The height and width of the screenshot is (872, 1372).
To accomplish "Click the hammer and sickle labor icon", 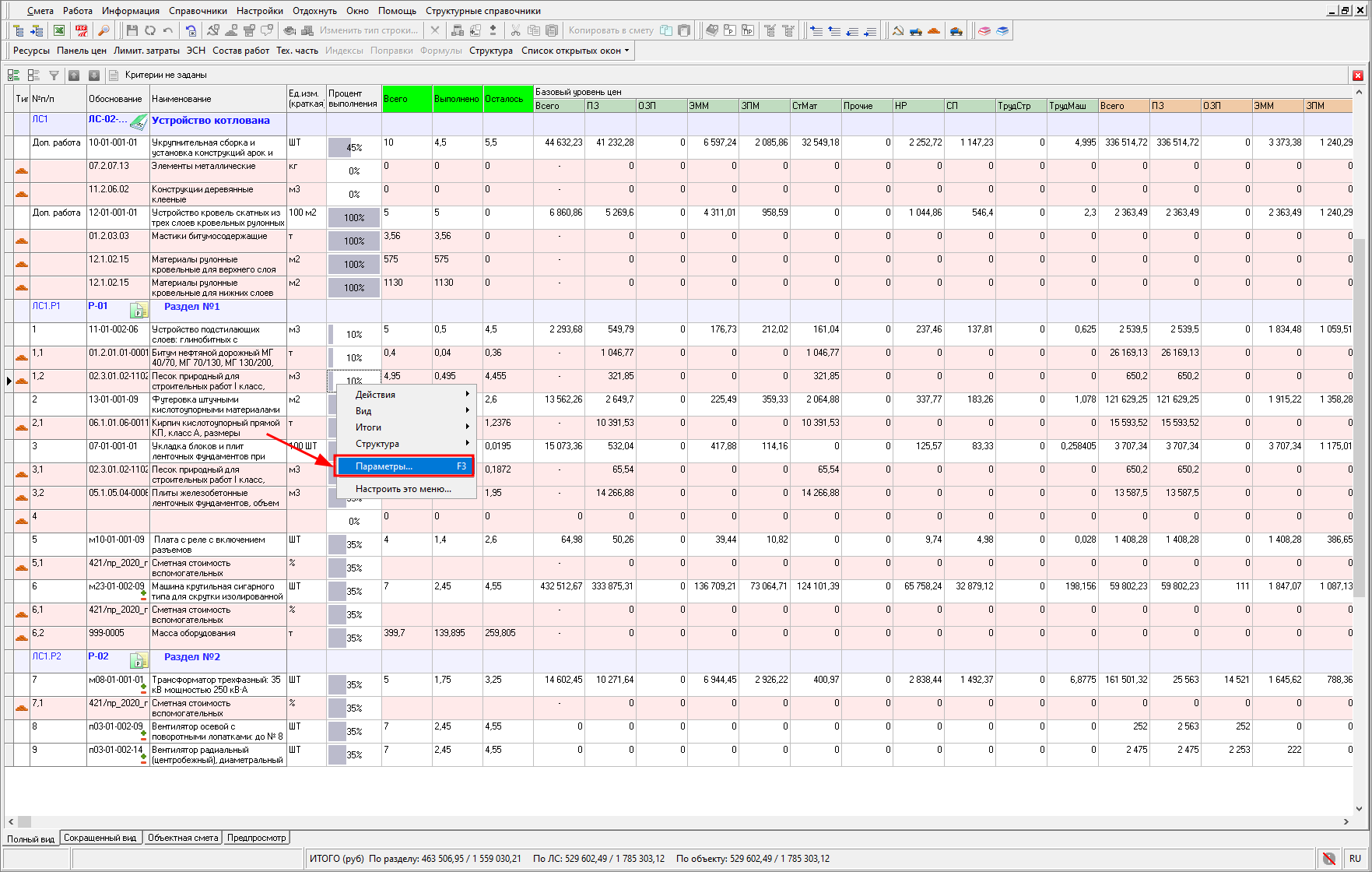I will pyautogui.click(x=898, y=30).
